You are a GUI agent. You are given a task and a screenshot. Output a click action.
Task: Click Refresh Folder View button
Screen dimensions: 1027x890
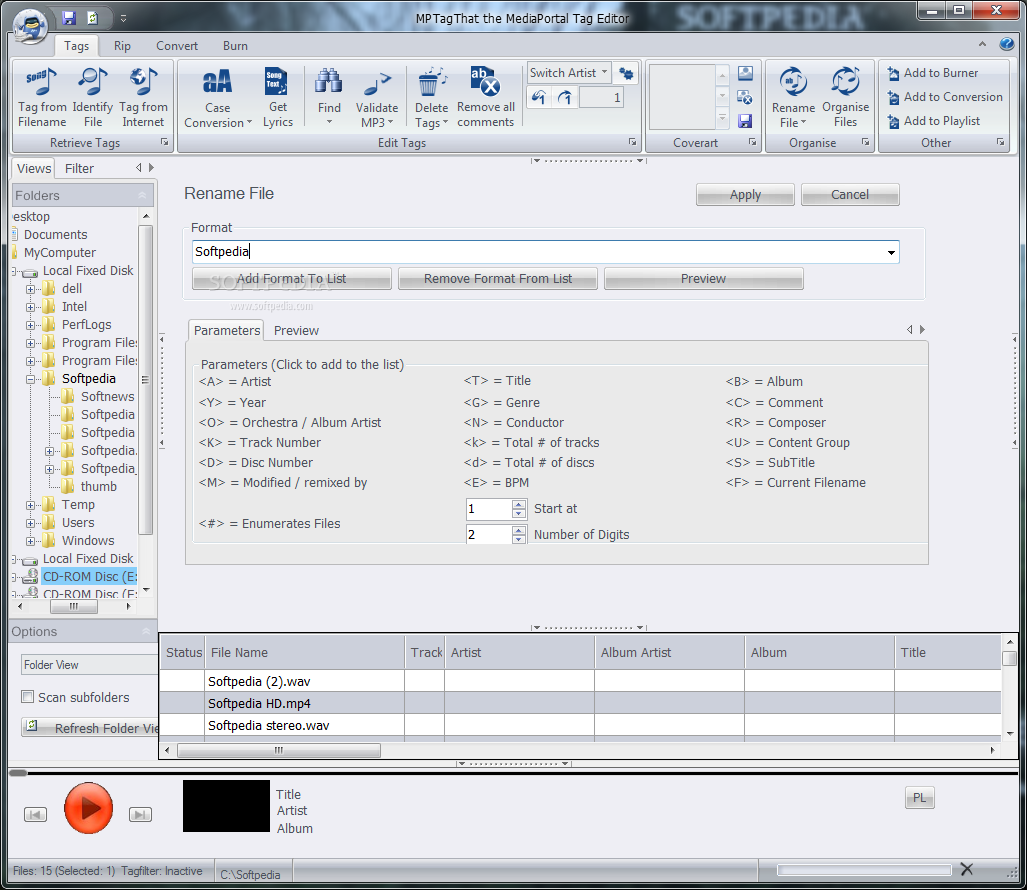(x=91, y=728)
